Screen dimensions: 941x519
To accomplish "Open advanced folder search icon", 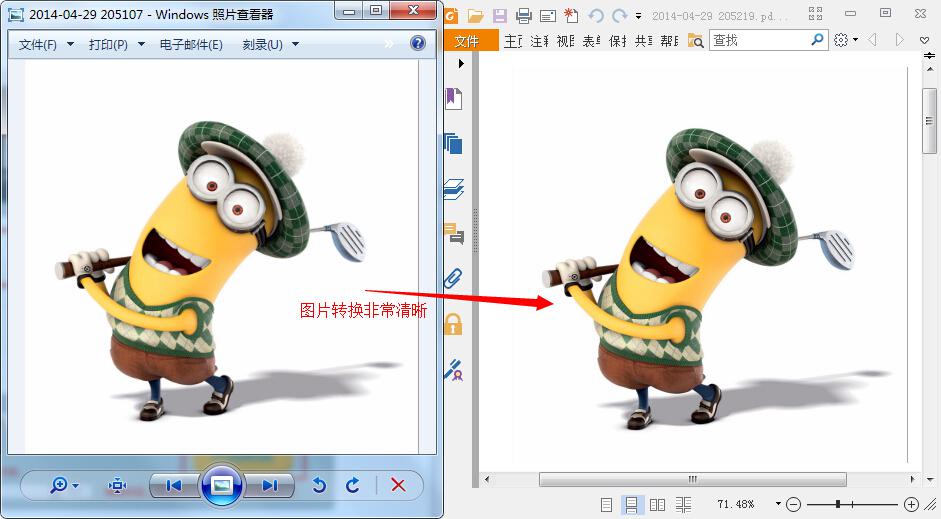I will [x=696, y=41].
